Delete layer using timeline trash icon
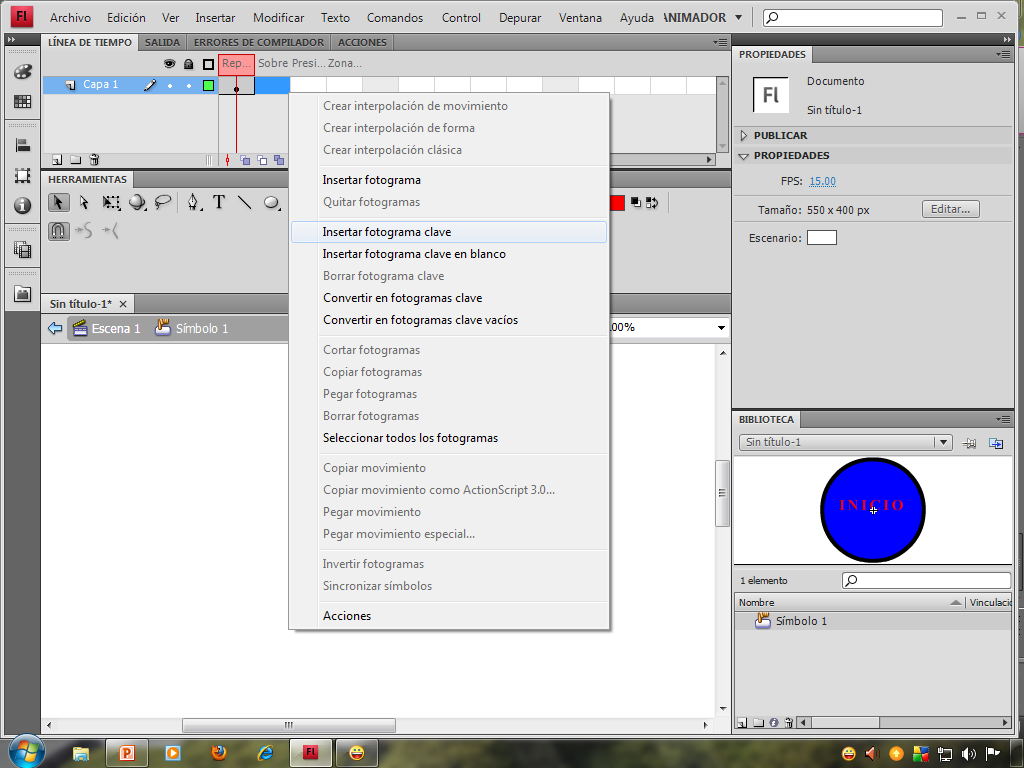 point(94,159)
